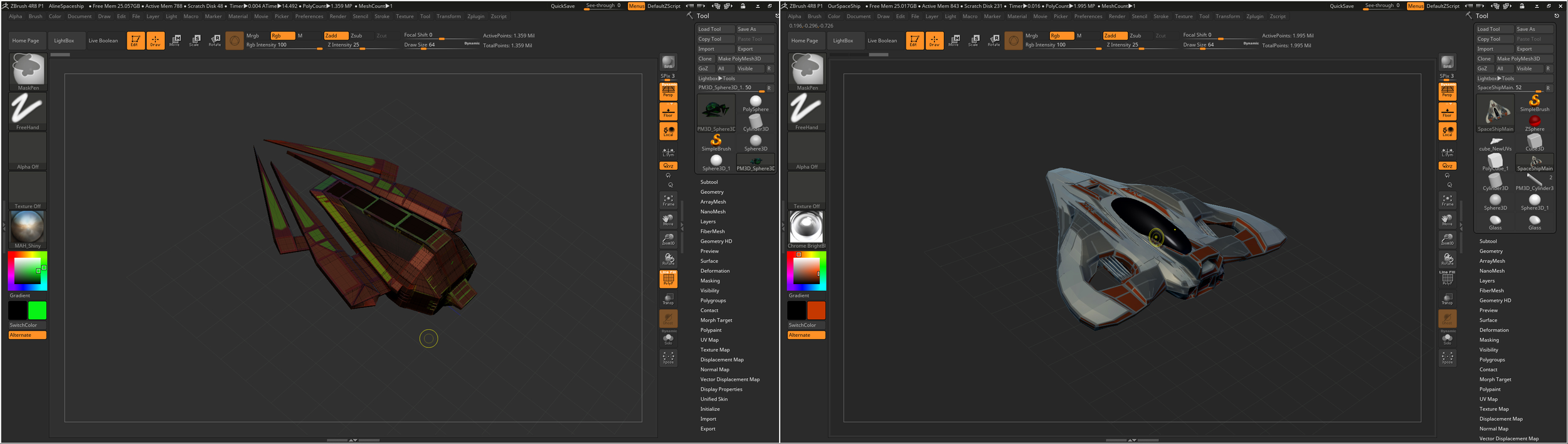Click the L.Sym icon in the right window
Screen dimensions: 1568x444
pos(1447,152)
